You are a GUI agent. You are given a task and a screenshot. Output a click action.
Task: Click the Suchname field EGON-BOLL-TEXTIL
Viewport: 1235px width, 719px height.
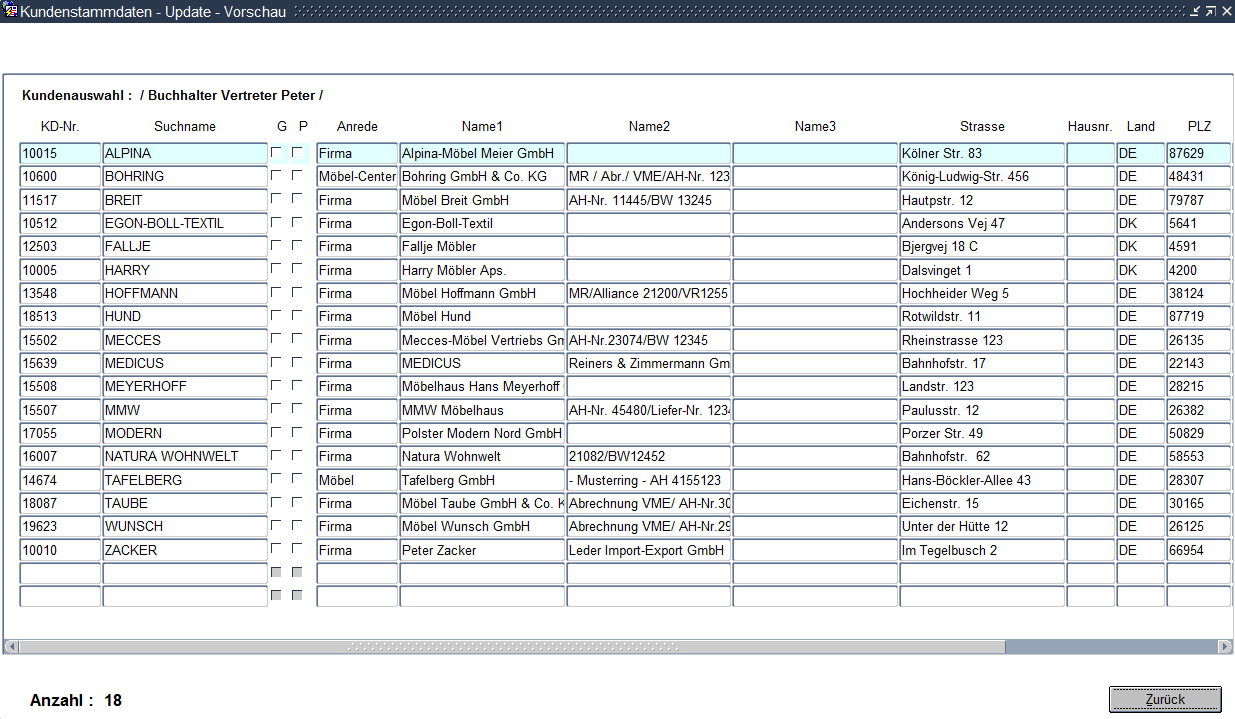pyautogui.click(x=185, y=224)
